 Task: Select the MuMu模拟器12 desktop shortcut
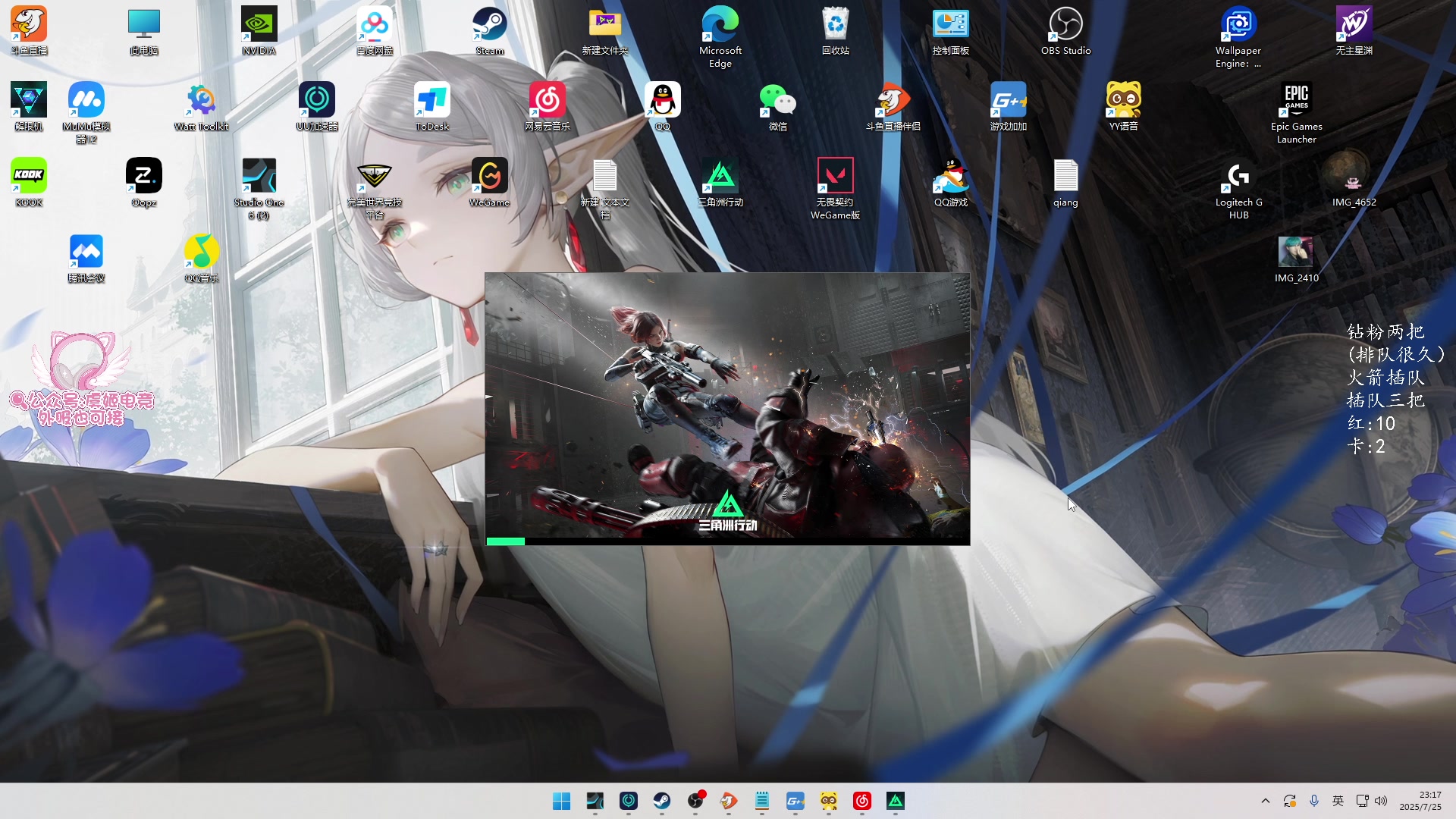tap(86, 113)
